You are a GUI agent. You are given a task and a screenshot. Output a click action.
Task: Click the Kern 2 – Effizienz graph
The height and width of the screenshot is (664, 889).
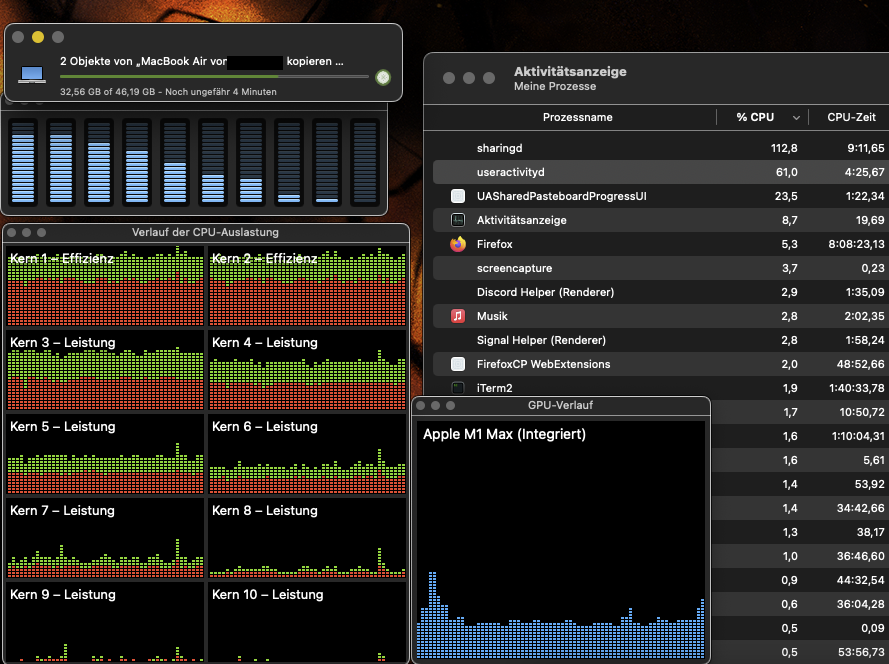tap(307, 286)
